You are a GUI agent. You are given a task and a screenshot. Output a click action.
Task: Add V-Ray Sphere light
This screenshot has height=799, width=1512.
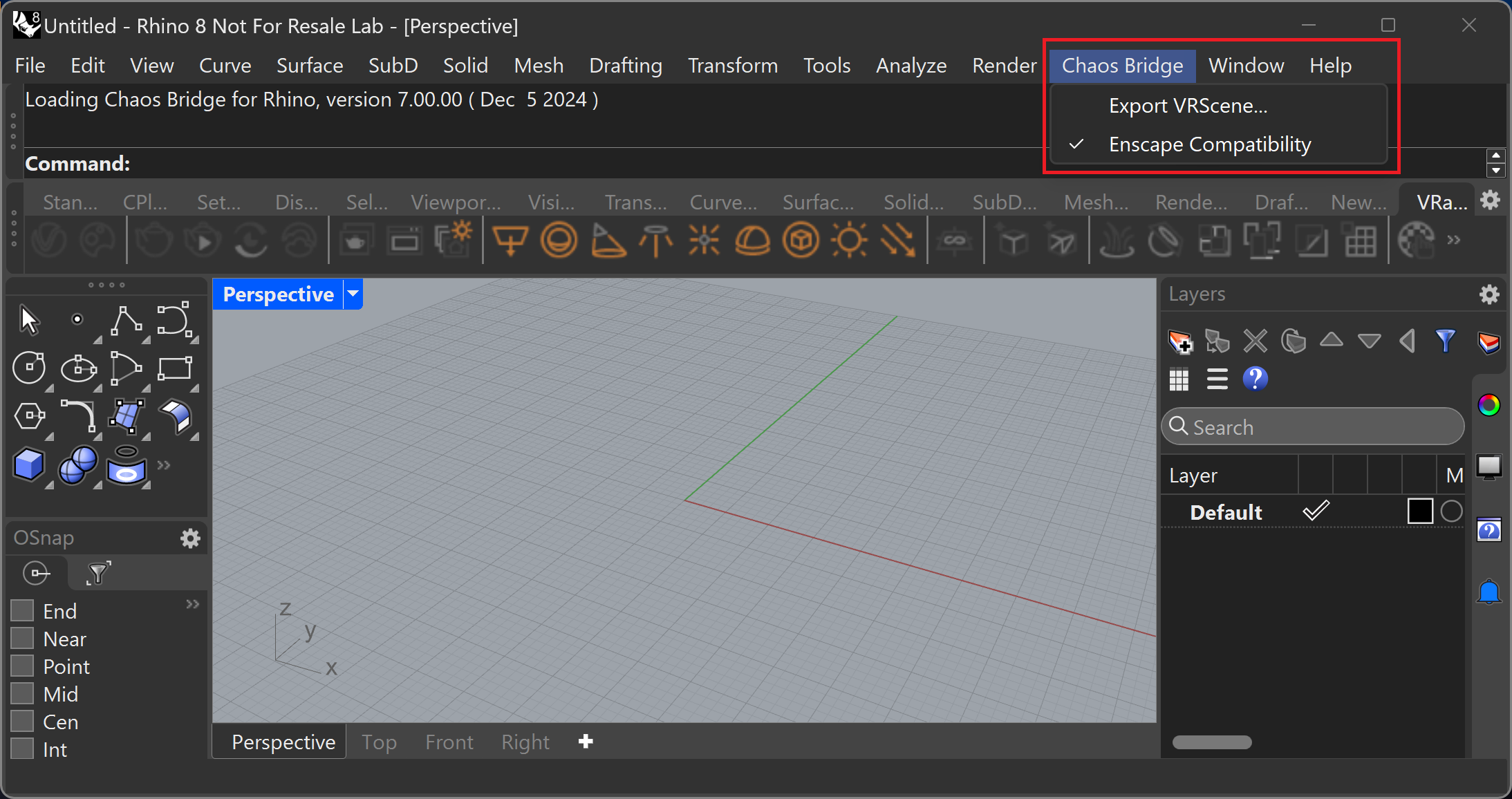point(559,241)
